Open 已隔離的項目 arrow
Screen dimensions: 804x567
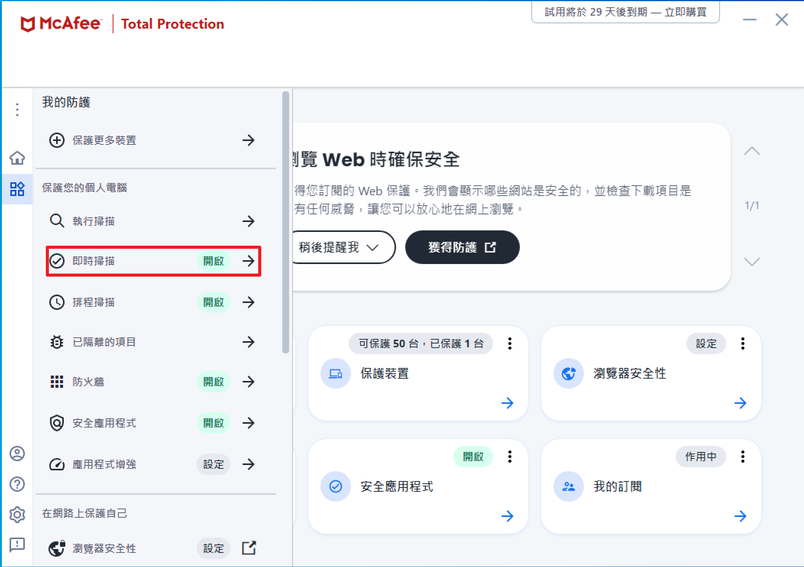click(x=249, y=342)
